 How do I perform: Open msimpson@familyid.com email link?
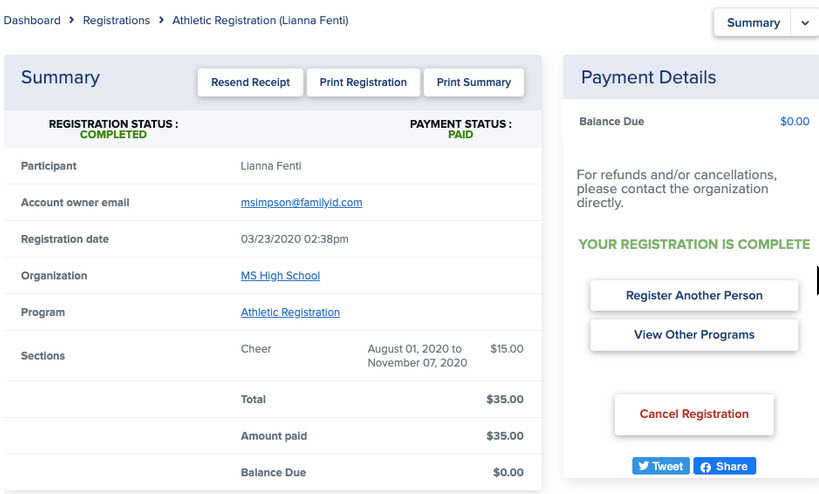point(301,203)
